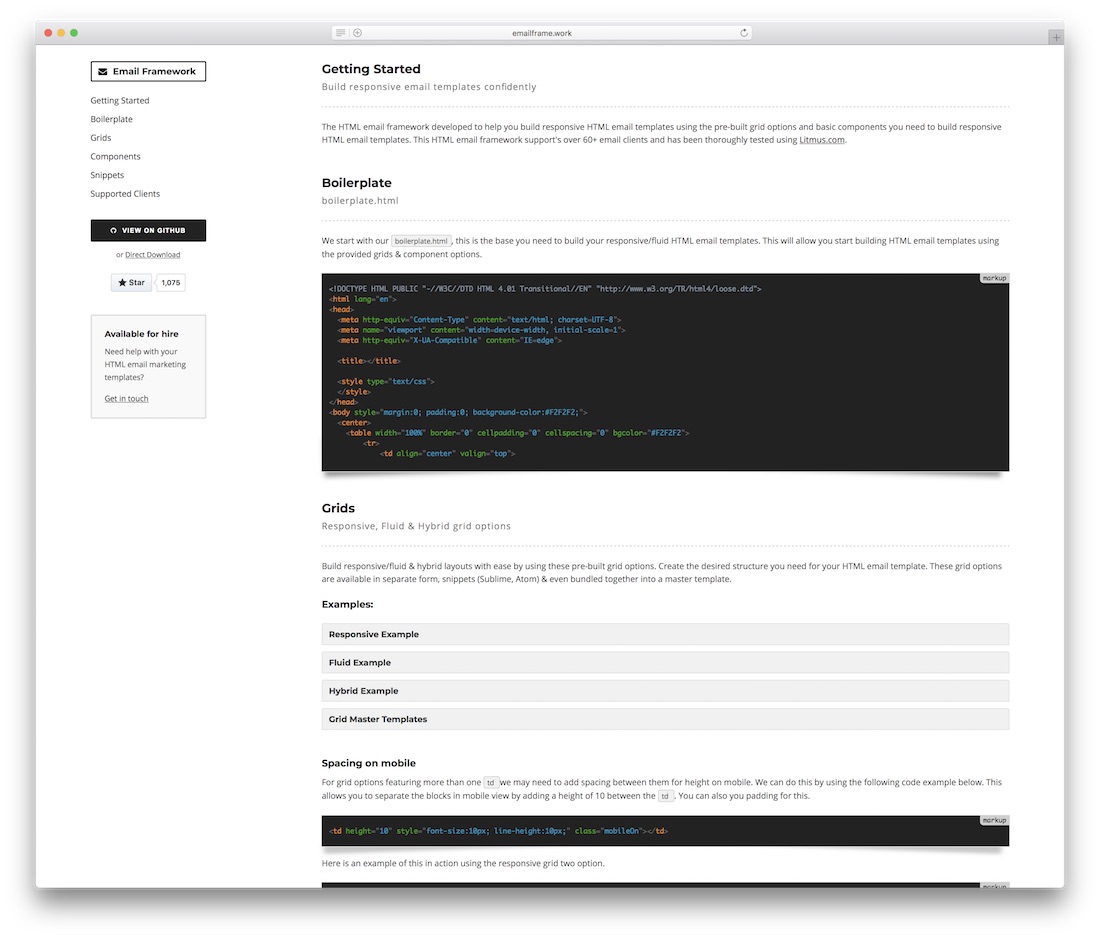1100x939 pixels.
Task: Select Supported Clients in the sidebar
Action: [125, 193]
